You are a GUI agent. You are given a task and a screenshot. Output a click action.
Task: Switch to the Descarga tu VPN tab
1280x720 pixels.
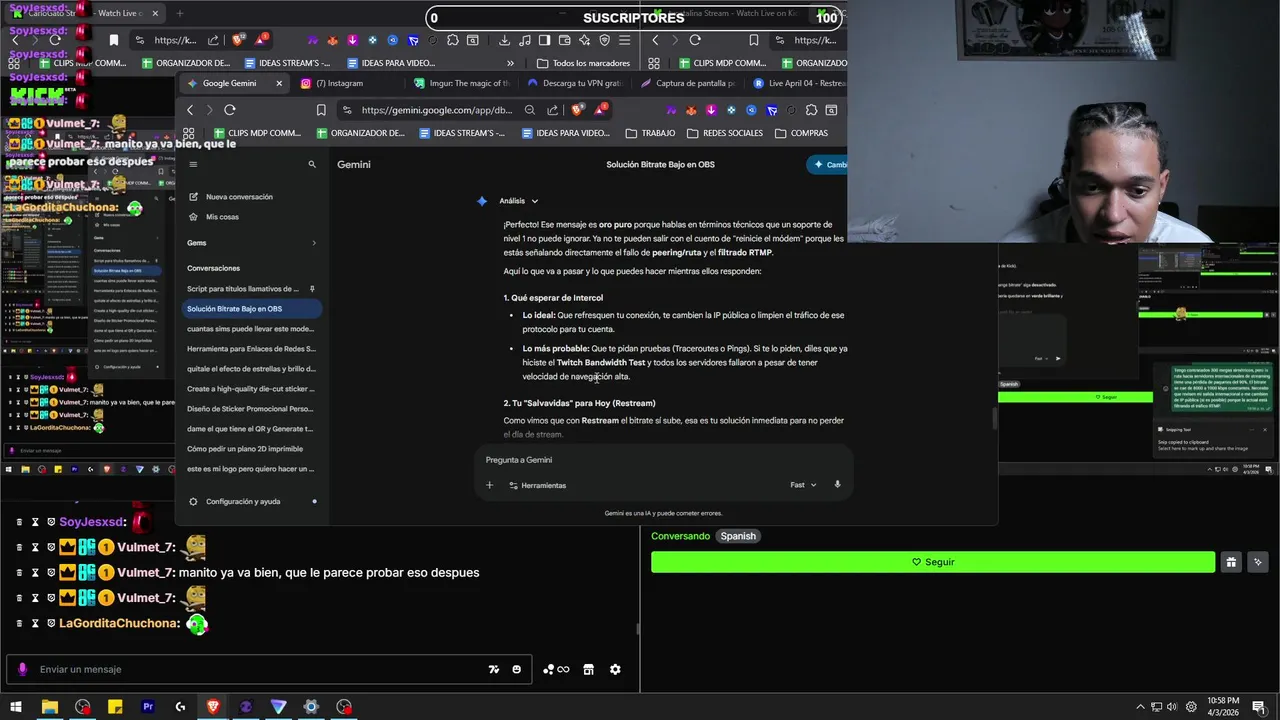[x=575, y=83]
